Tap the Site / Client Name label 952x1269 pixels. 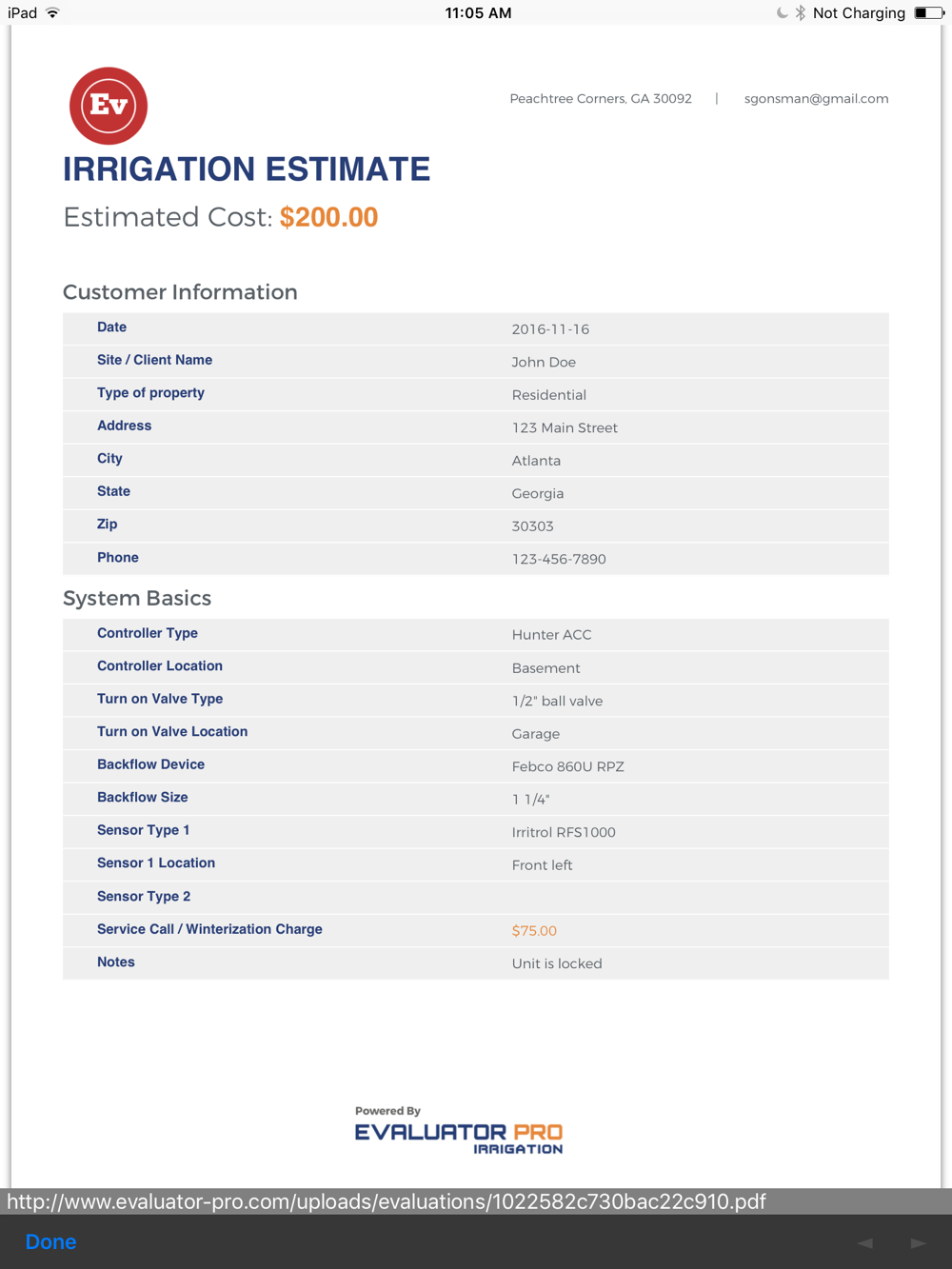(154, 360)
